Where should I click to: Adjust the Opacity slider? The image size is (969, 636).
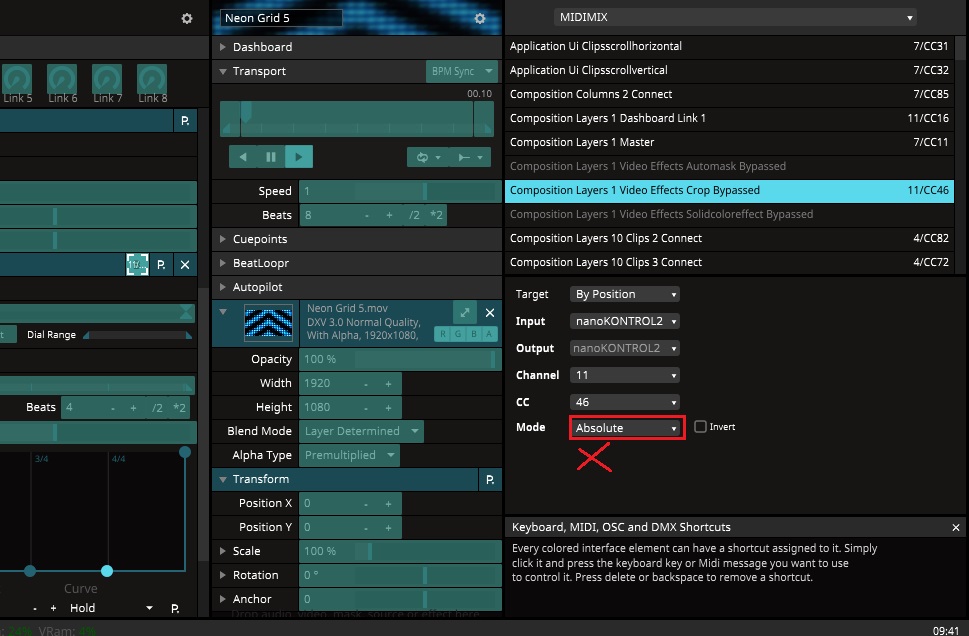(400, 359)
